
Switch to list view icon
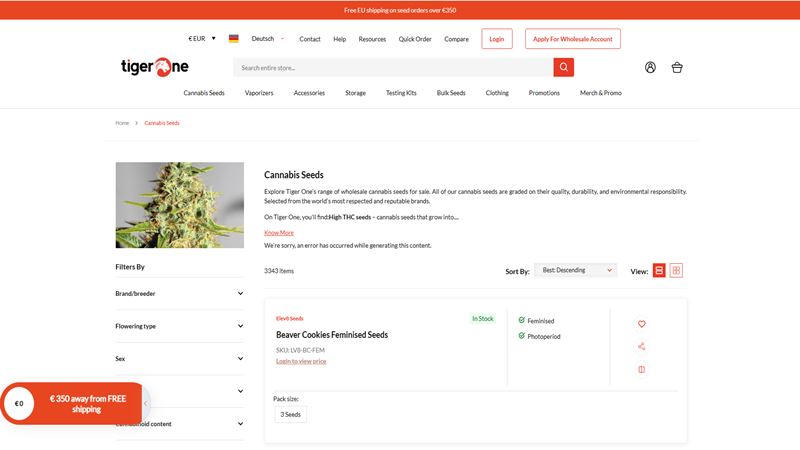(x=659, y=270)
